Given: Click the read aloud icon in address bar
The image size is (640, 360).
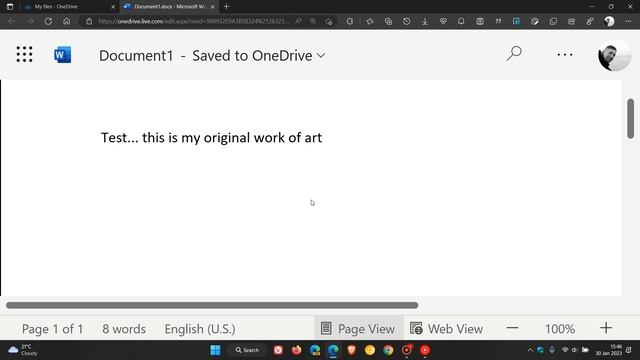Looking at the screenshot, I should point(299,21).
